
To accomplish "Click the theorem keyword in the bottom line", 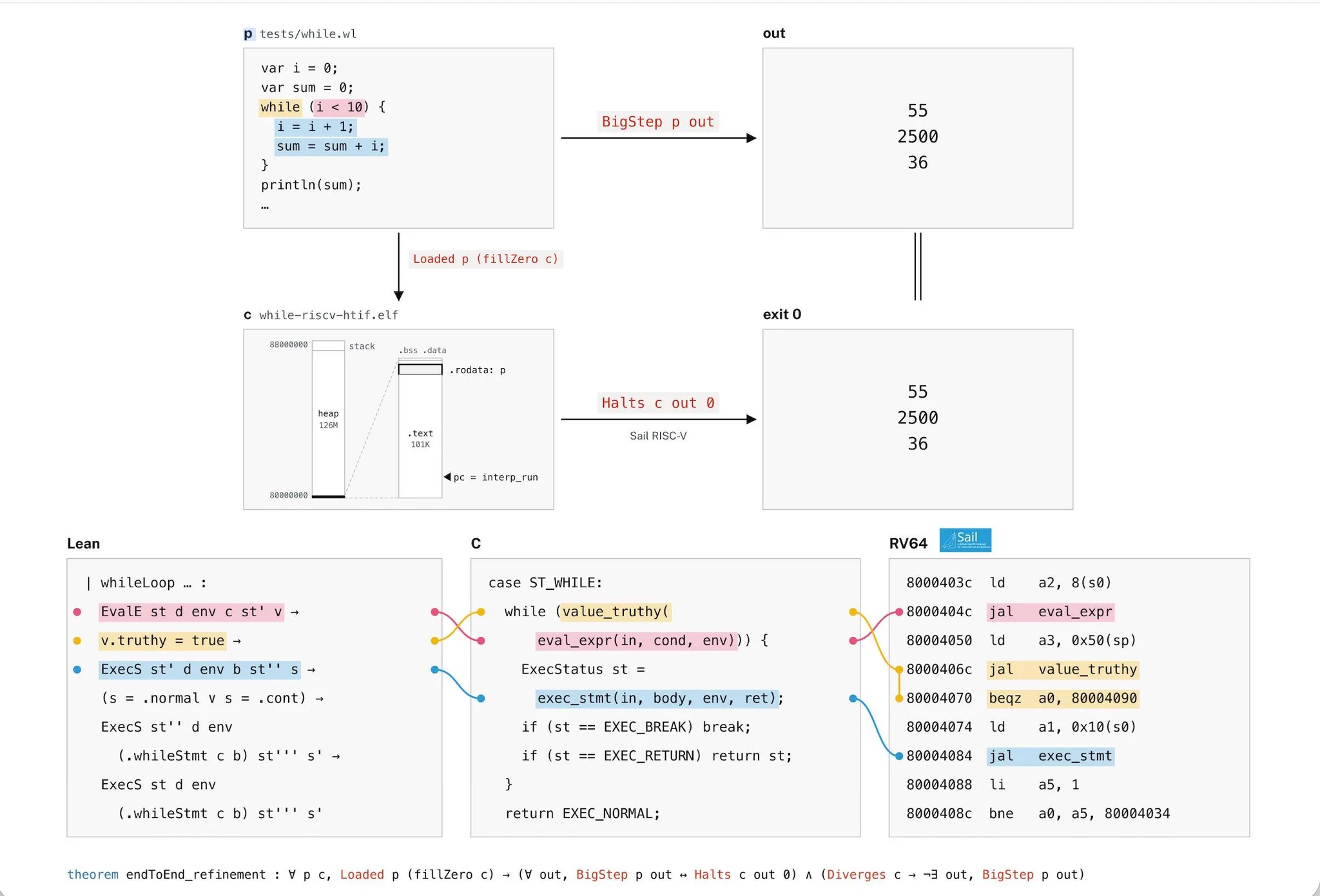I will [93, 875].
